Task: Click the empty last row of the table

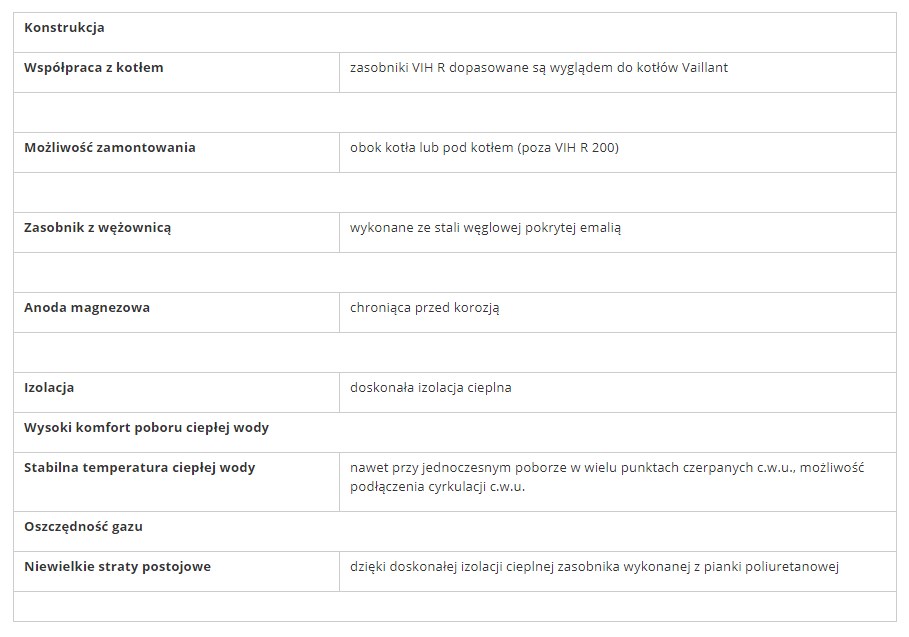Action: pyautogui.click(x=454, y=605)
